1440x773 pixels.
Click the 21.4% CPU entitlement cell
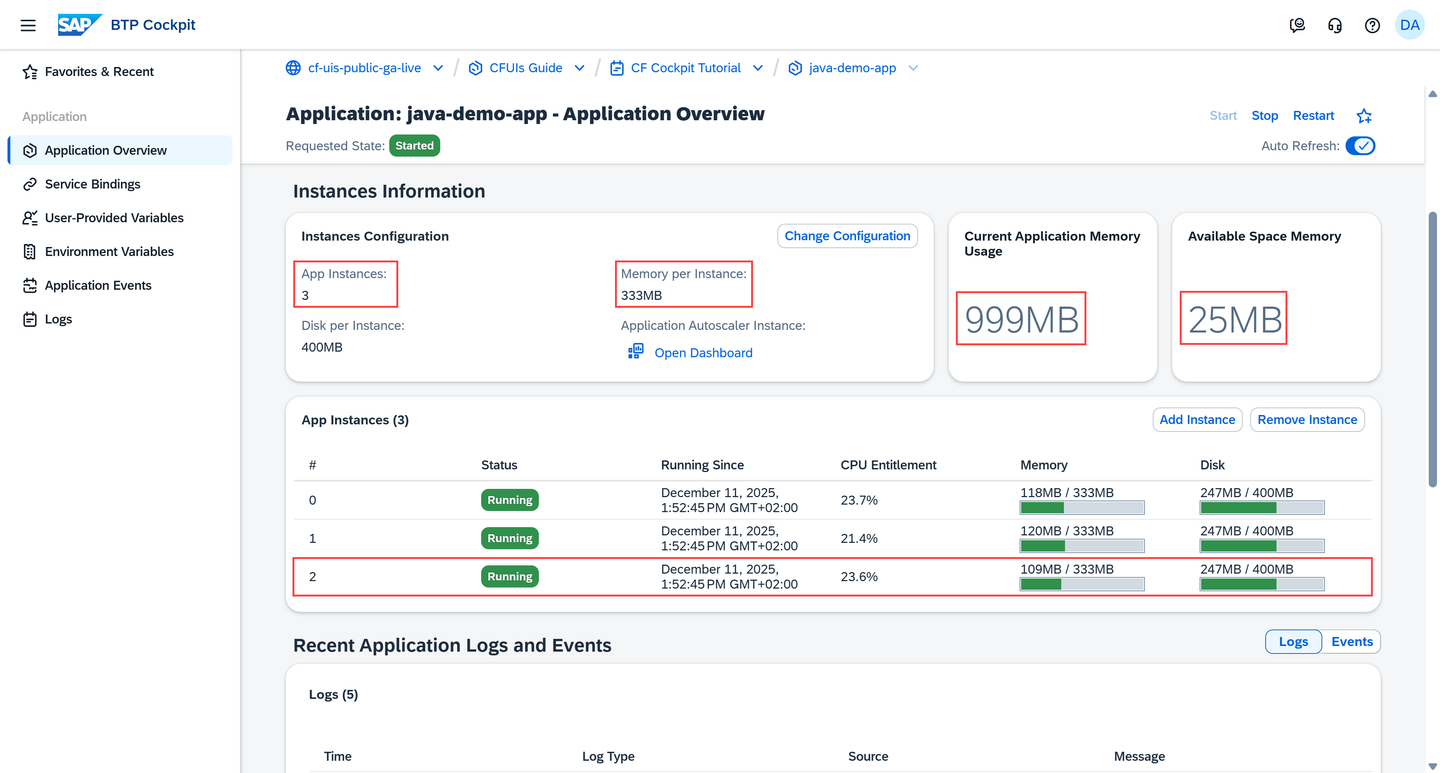point(859,538)
